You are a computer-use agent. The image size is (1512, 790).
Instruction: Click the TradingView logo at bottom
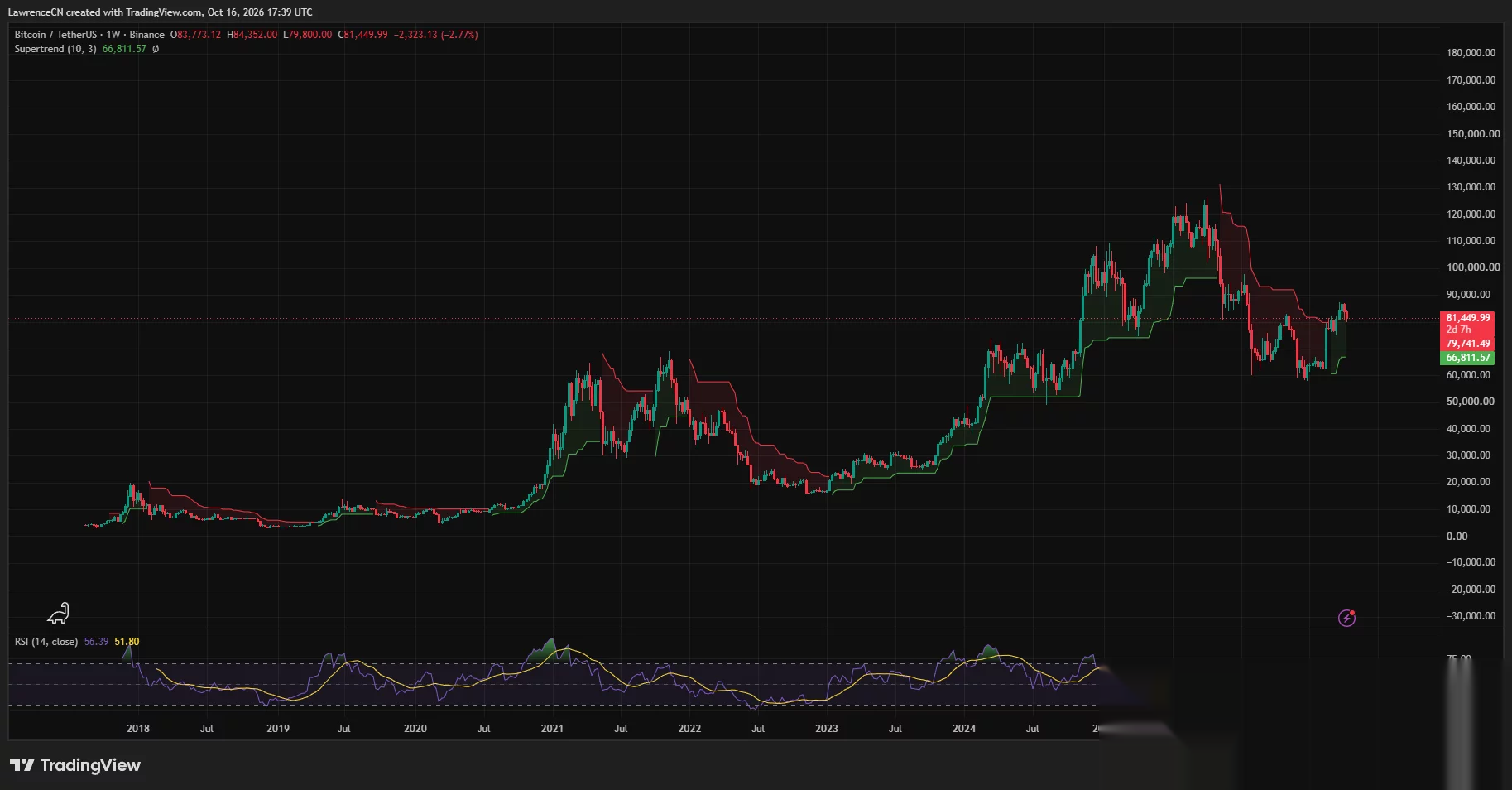[x=75, y=765]
